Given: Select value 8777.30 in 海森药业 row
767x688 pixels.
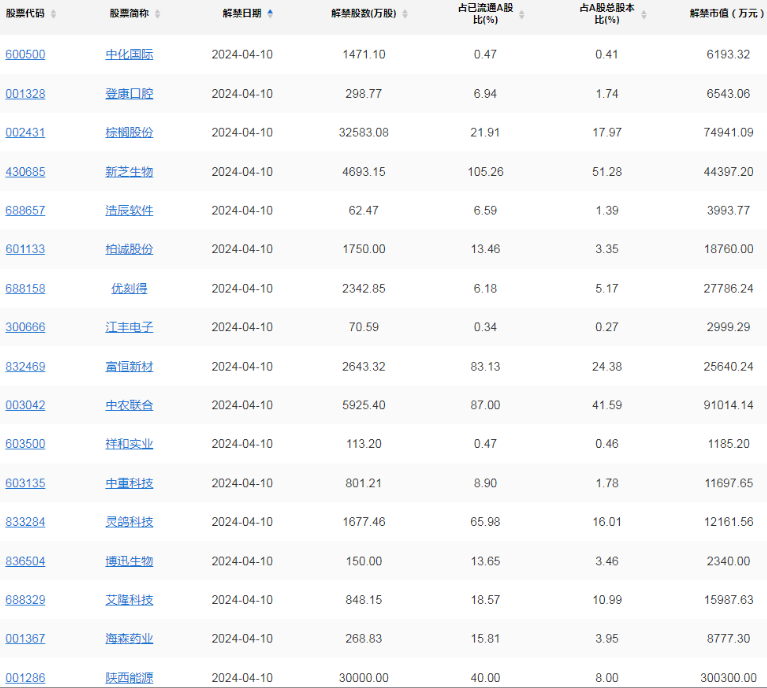Looking at the screenshot, I should (728, 639).
